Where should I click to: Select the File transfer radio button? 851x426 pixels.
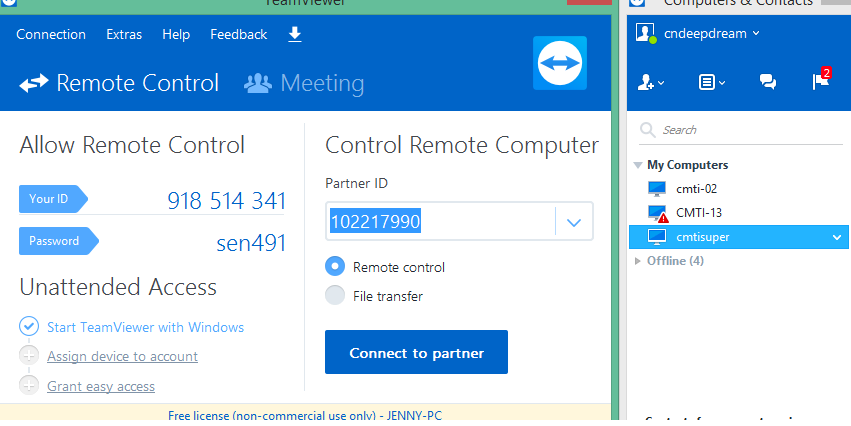point(335,295)
